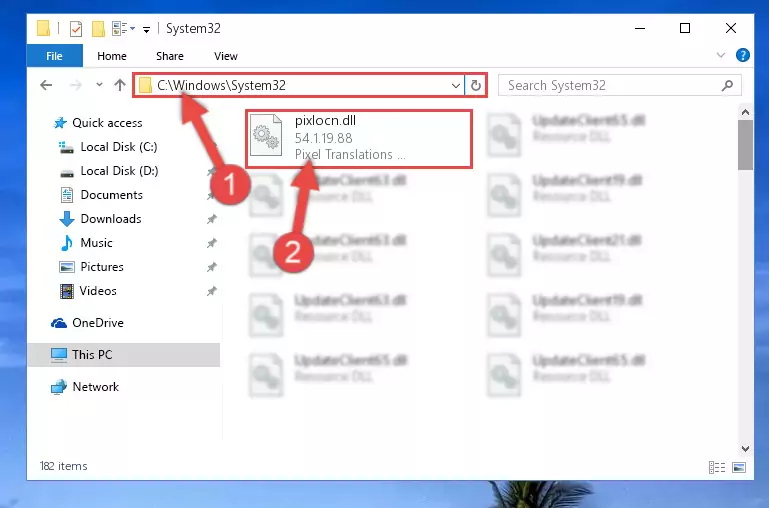Image resolution: width=769 pixels, height=508 pixels.
Task: Open Local Disk (D:) in sidebar
Action: tap(119, 171)
